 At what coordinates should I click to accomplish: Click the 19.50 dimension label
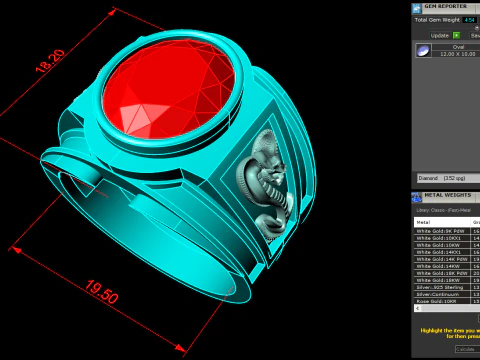click(x=101, y=292)
